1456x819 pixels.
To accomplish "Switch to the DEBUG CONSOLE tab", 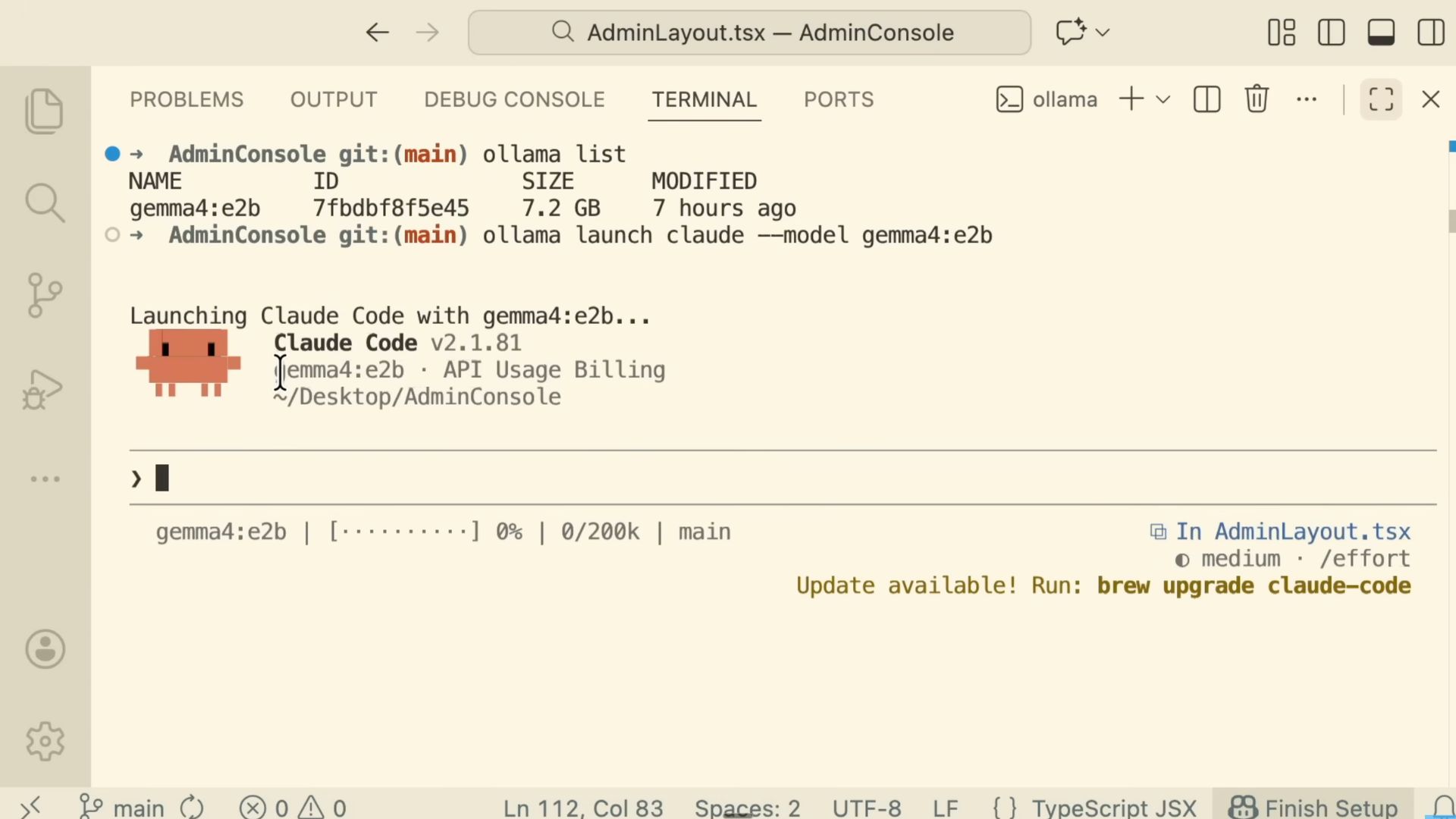I will (x=514, y=99).
